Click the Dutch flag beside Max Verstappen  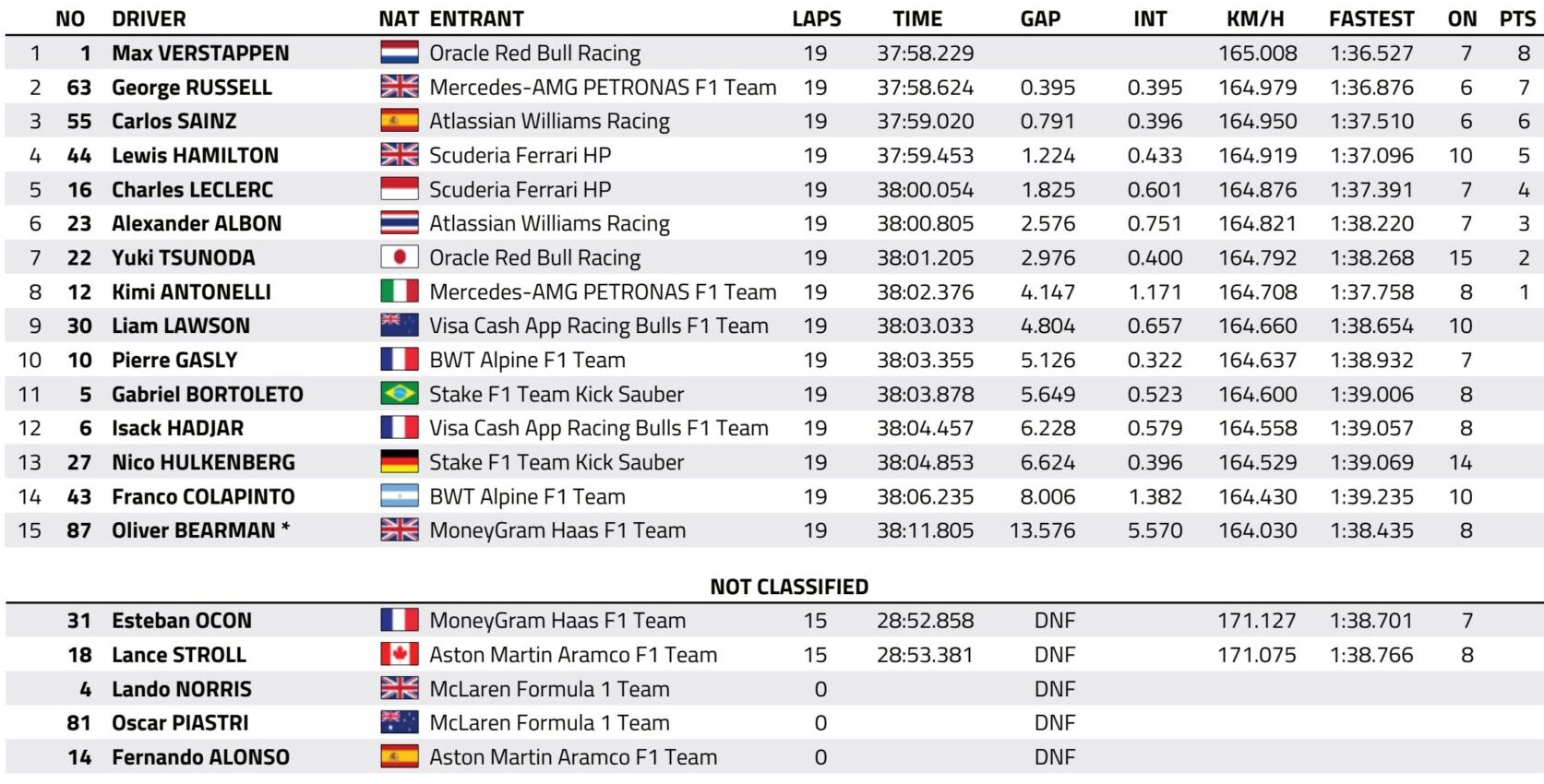tap(400, 53)
